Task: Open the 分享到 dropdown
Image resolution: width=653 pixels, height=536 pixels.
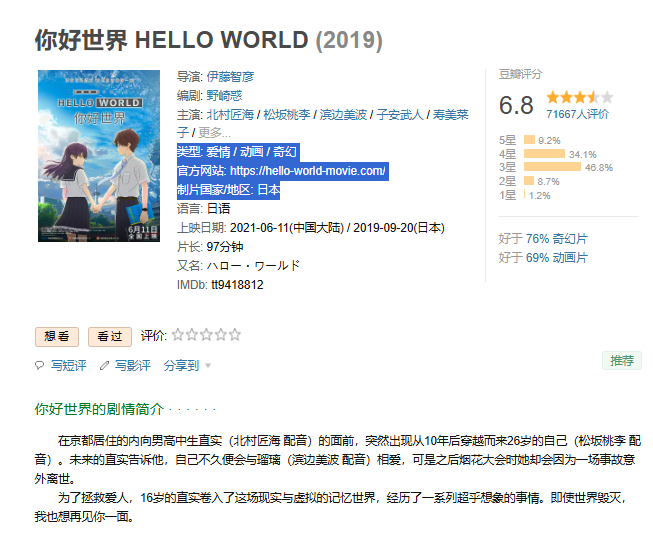Action: tap(187, 366)
